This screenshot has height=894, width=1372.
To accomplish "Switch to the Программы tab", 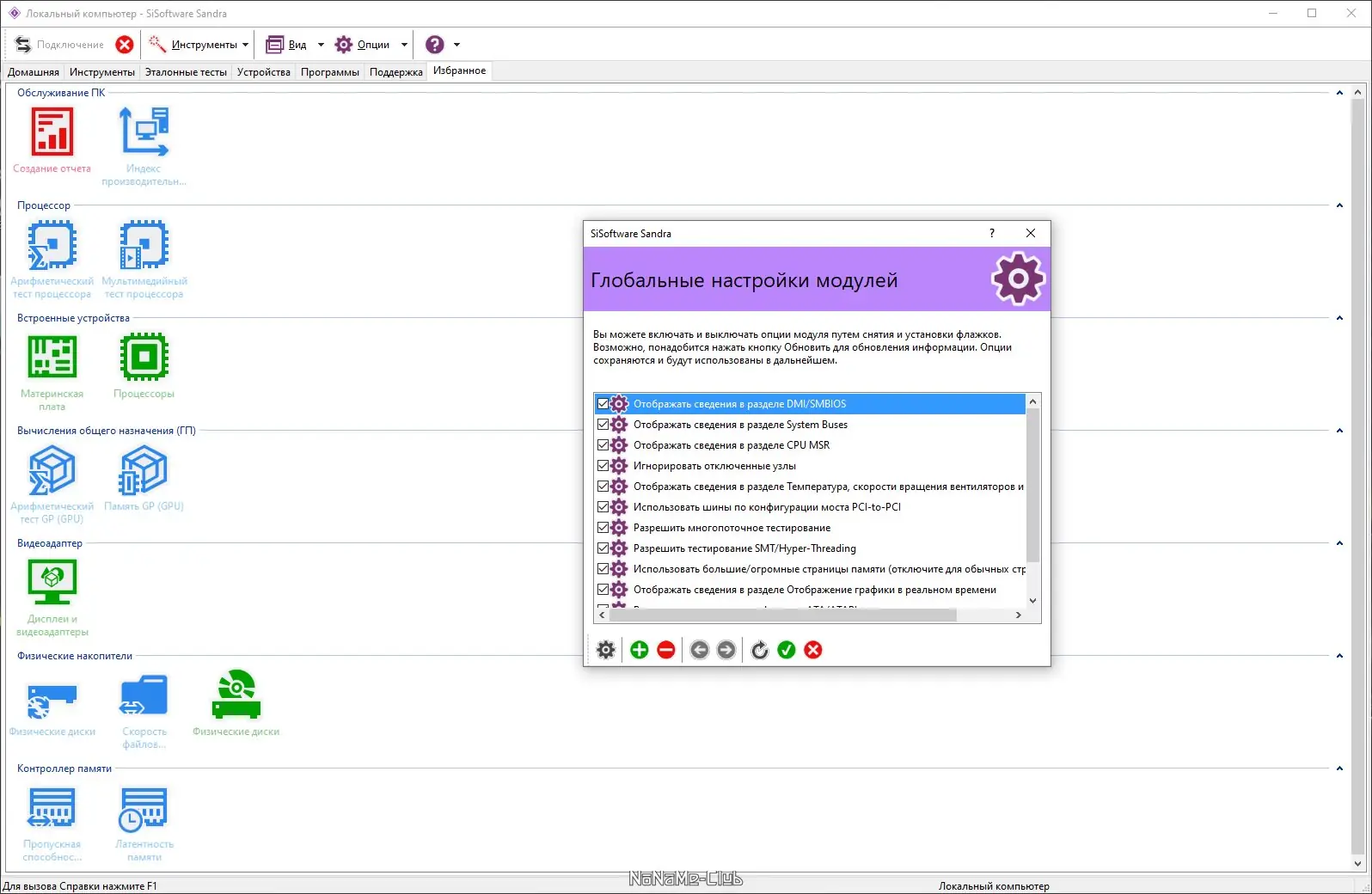I will click(330, 72).
